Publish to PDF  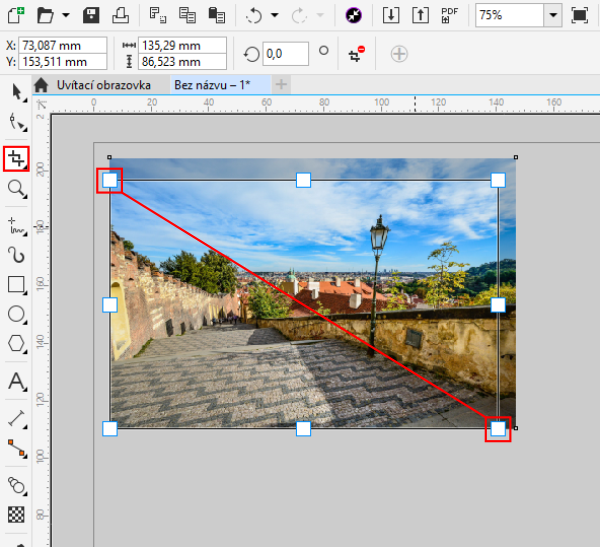click(x=449, y=15)
